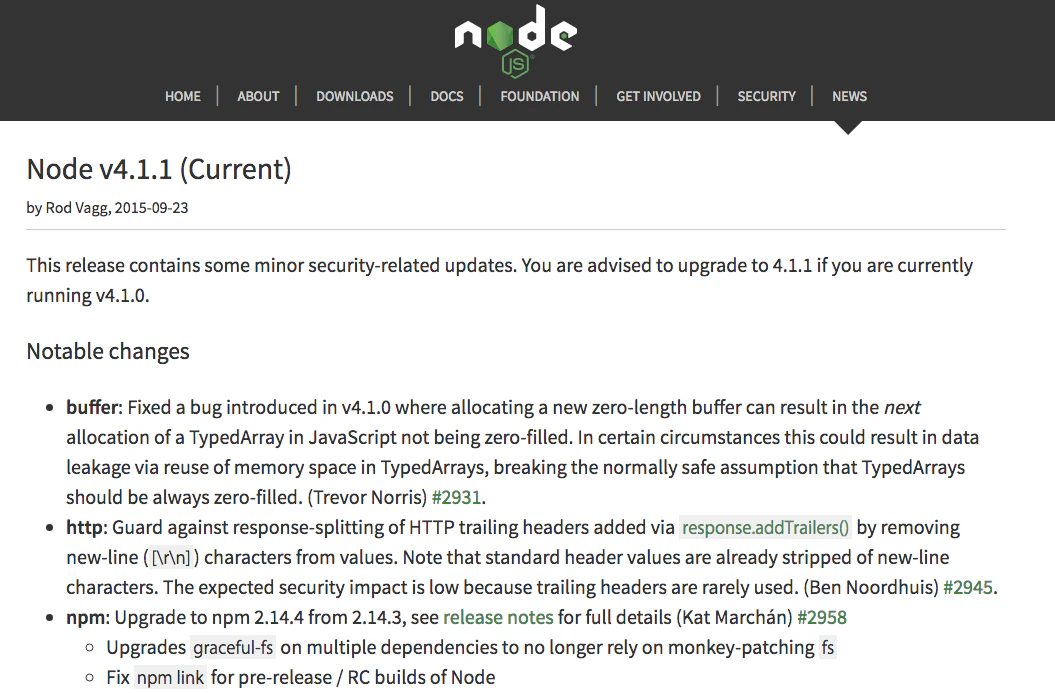The height and width of the screenshot is (693, 1055).
Task: Open pull request #2931 link
Action: click(456, 498)
